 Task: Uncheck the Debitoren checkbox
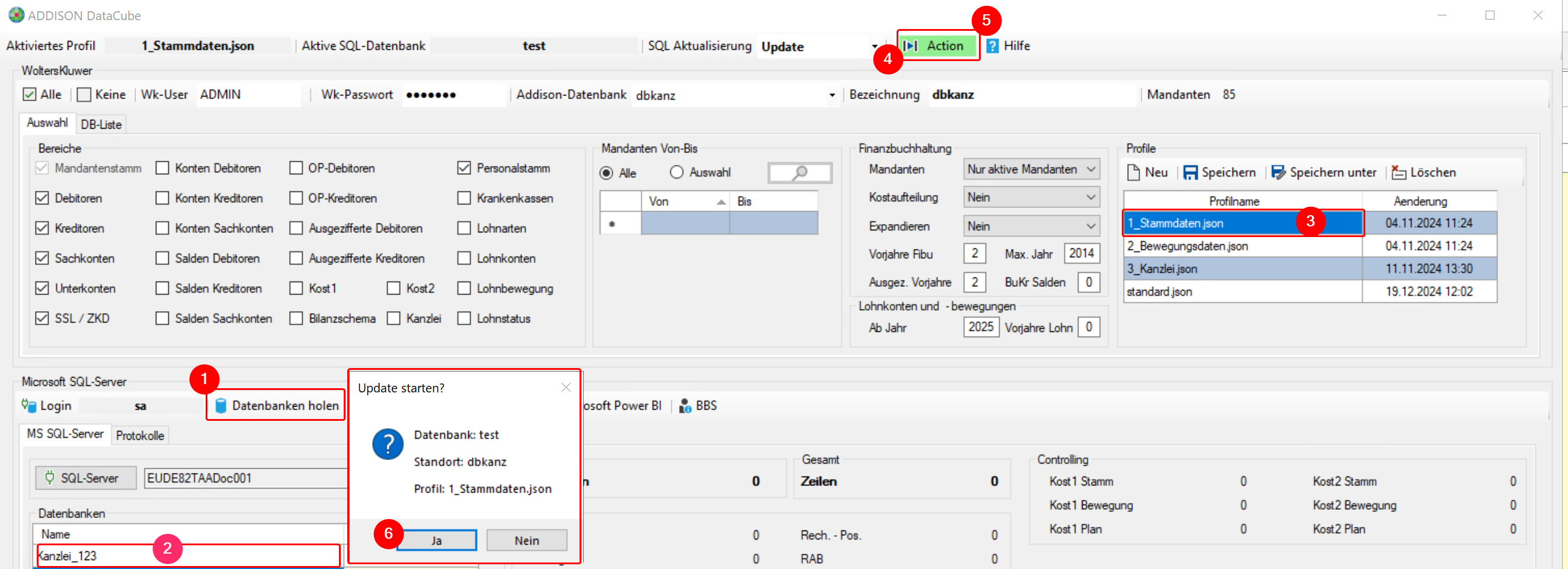coord(42,199)
